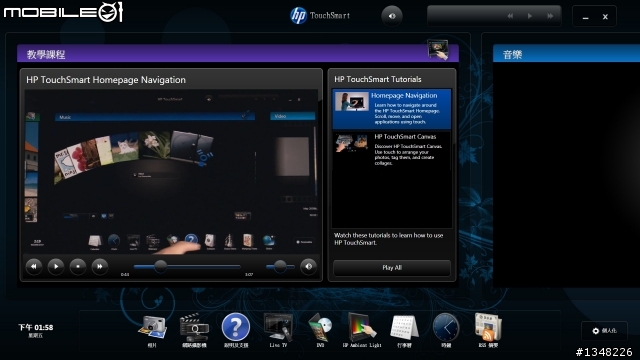This screenshot has height=360, width=640.
Task: Click the Personalize gear button
Action: pyautogui.click(x=604, y=331)
